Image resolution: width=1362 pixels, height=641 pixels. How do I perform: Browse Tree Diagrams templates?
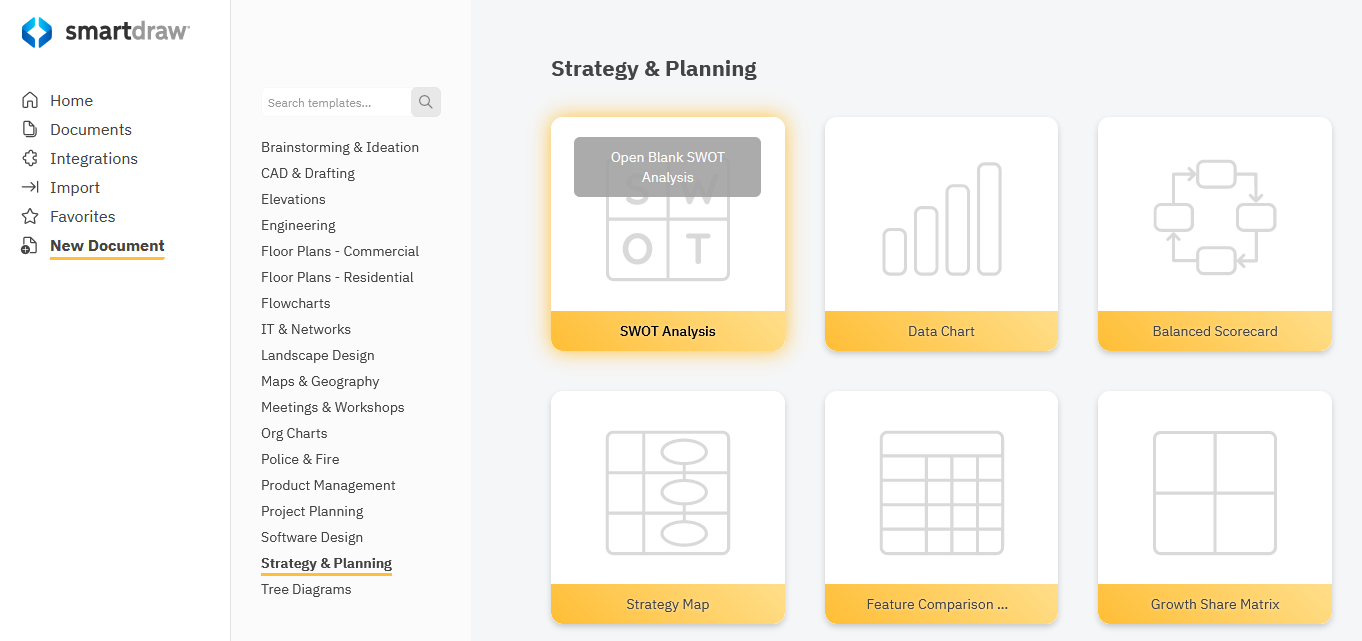click(306, 589)
